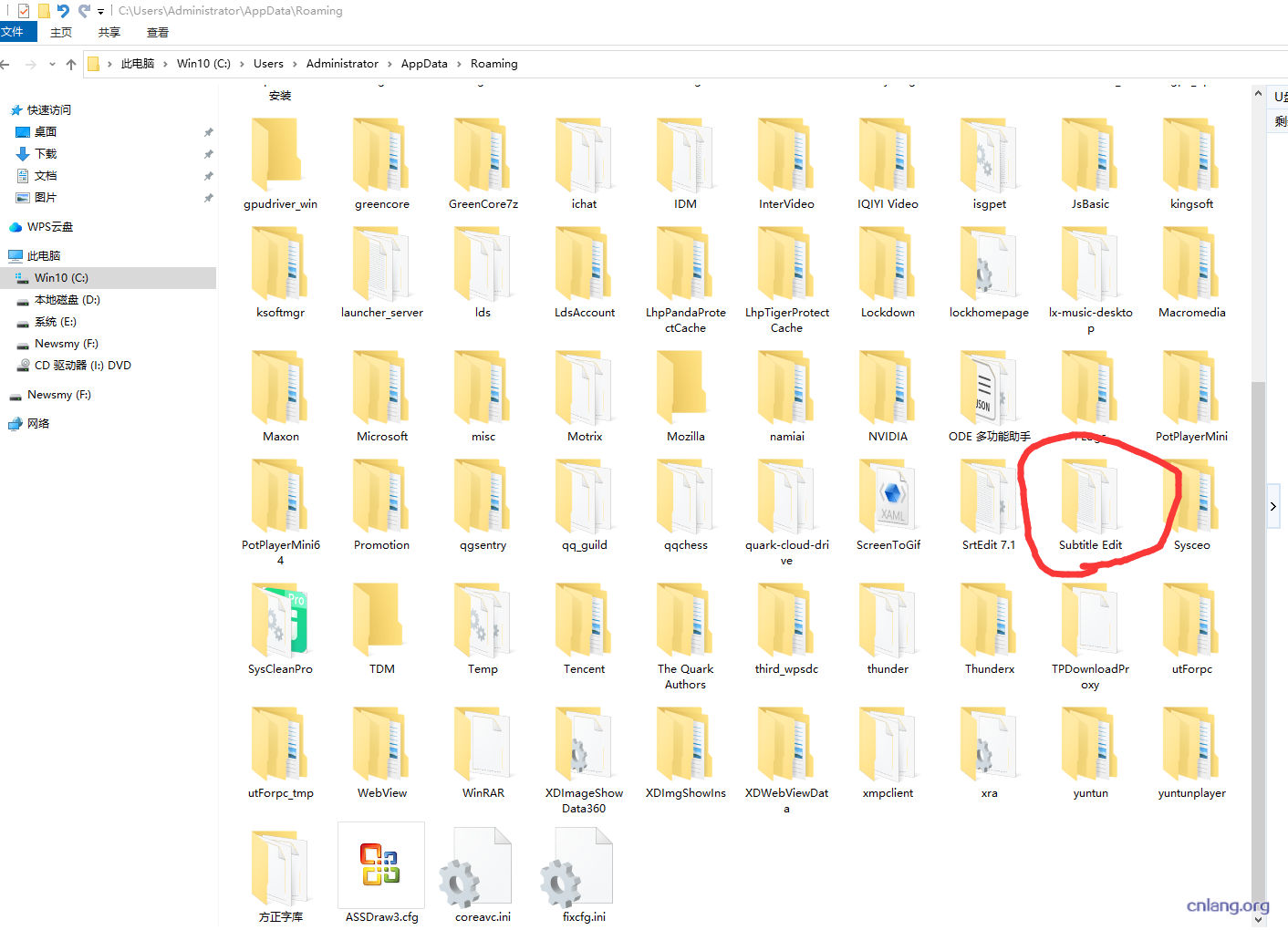Click the redo icon in quick access toolbar
This screenshot has height=930, width=1288.
[x=84, y=11]
